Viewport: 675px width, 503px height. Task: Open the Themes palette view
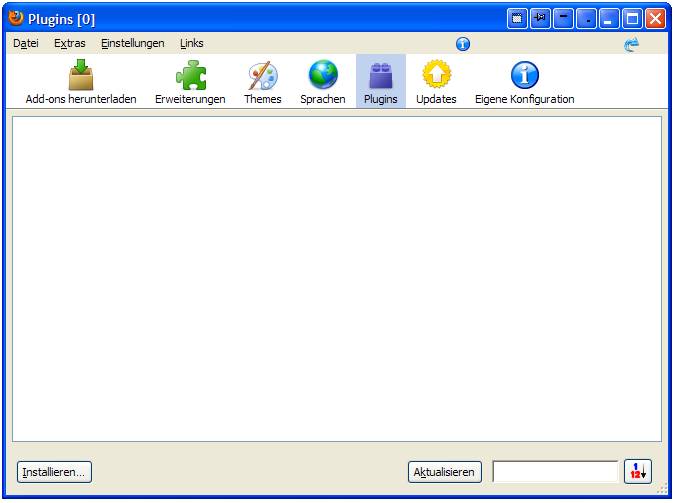pyautogui.click(x=263, y=82)
